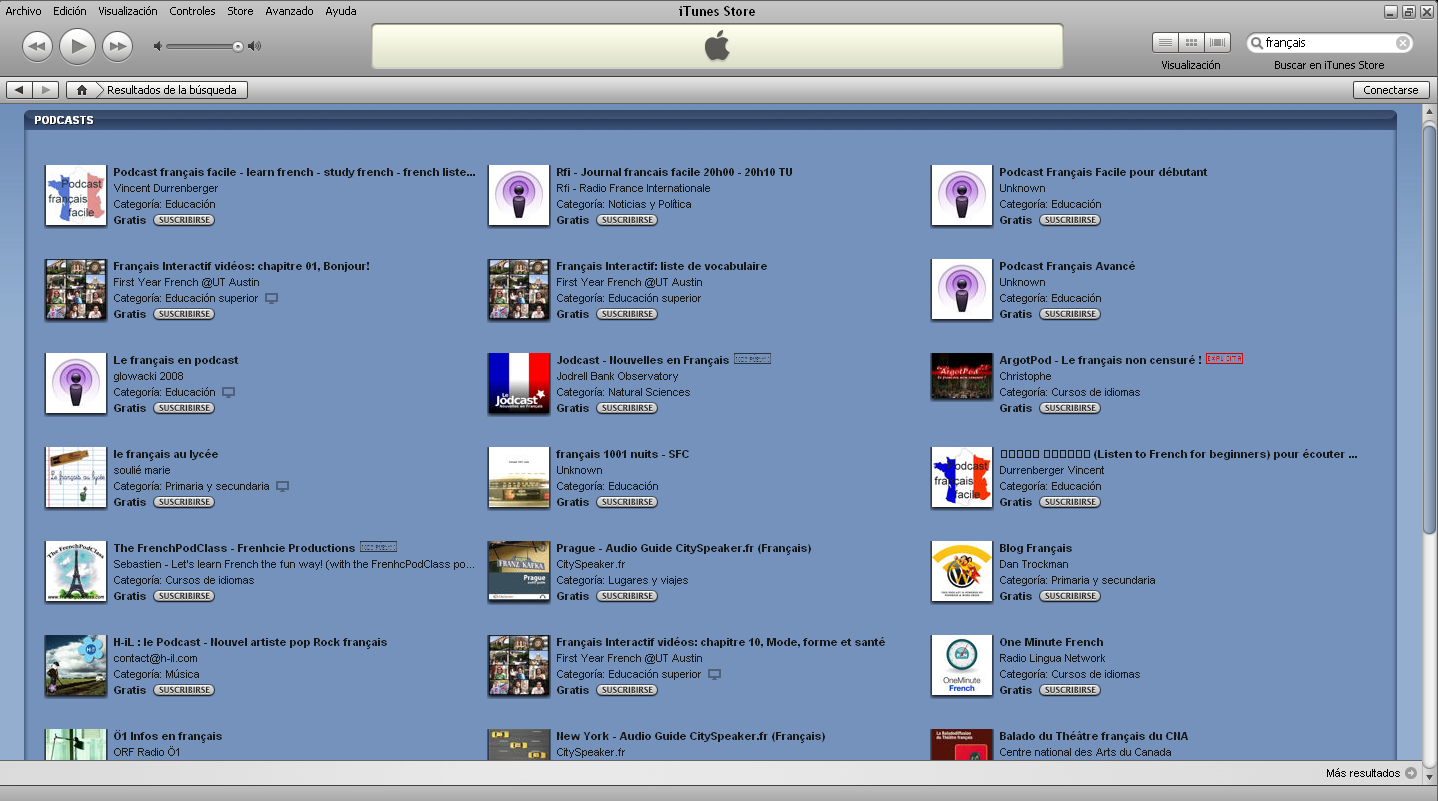Click the back navigation arrow
Image resolution: width=1438 pixels, height=801 pixels.
click(x=18, y=89)
